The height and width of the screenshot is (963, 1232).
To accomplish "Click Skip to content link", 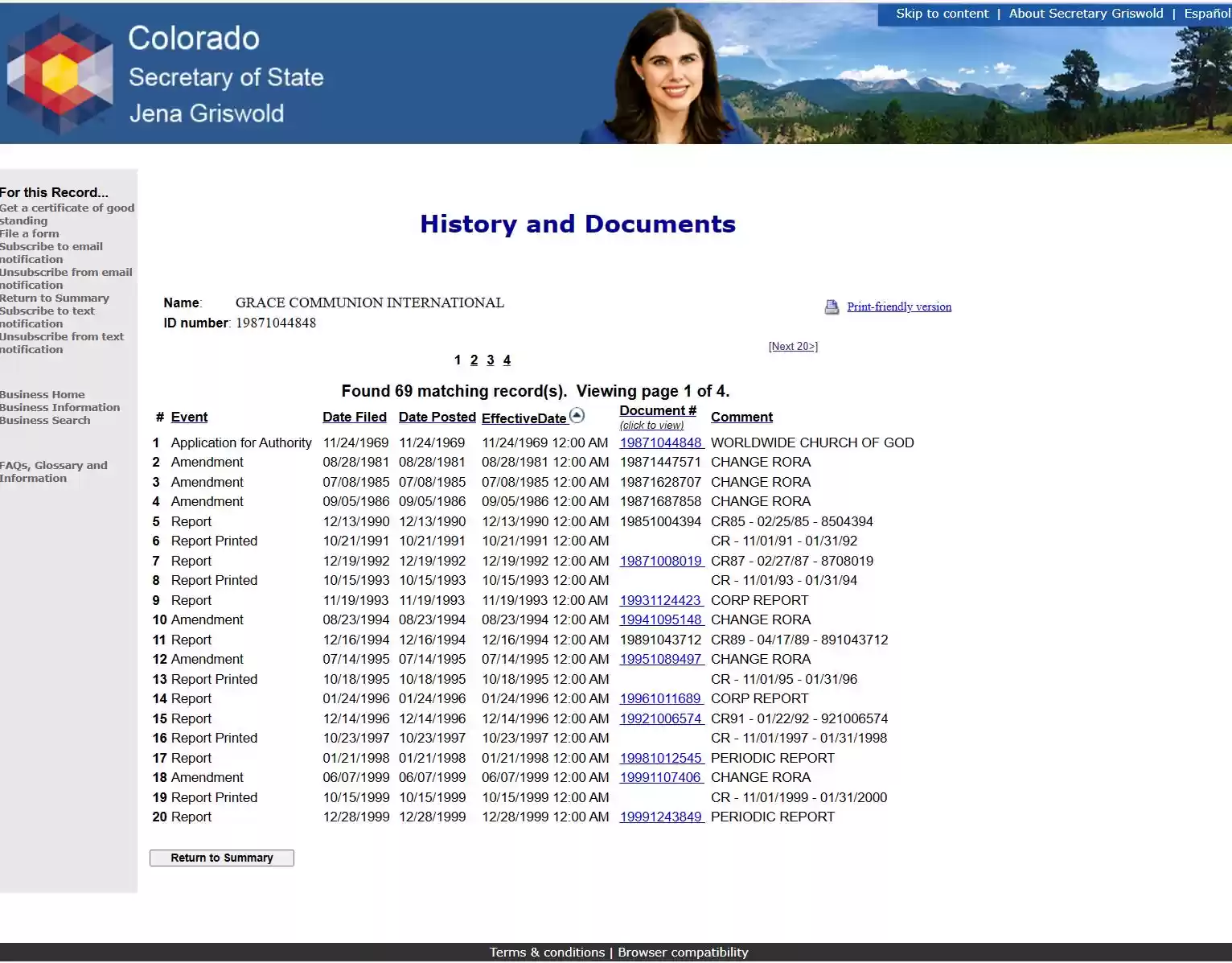I will pyautogui.click(x=942, y=14).
